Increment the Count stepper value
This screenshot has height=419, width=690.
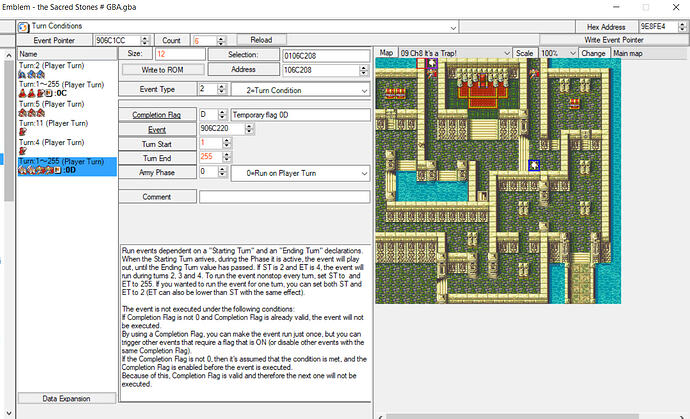click(221, 38)
